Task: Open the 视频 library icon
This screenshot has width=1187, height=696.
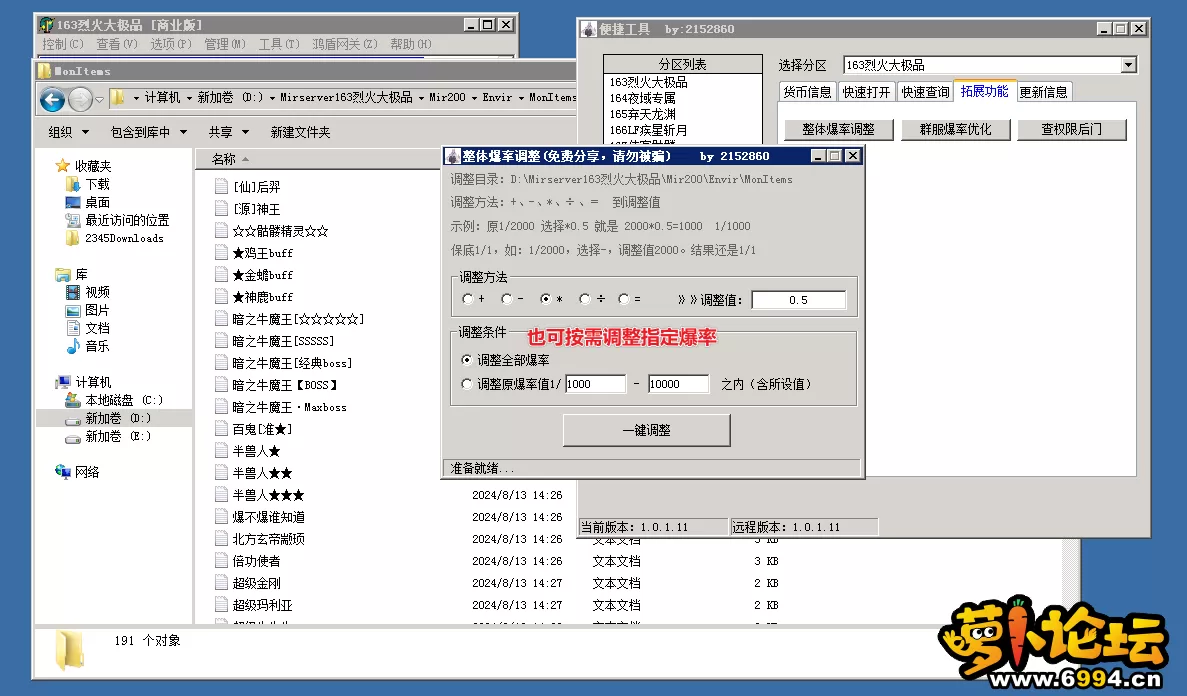Action: [x=73, y=292]
